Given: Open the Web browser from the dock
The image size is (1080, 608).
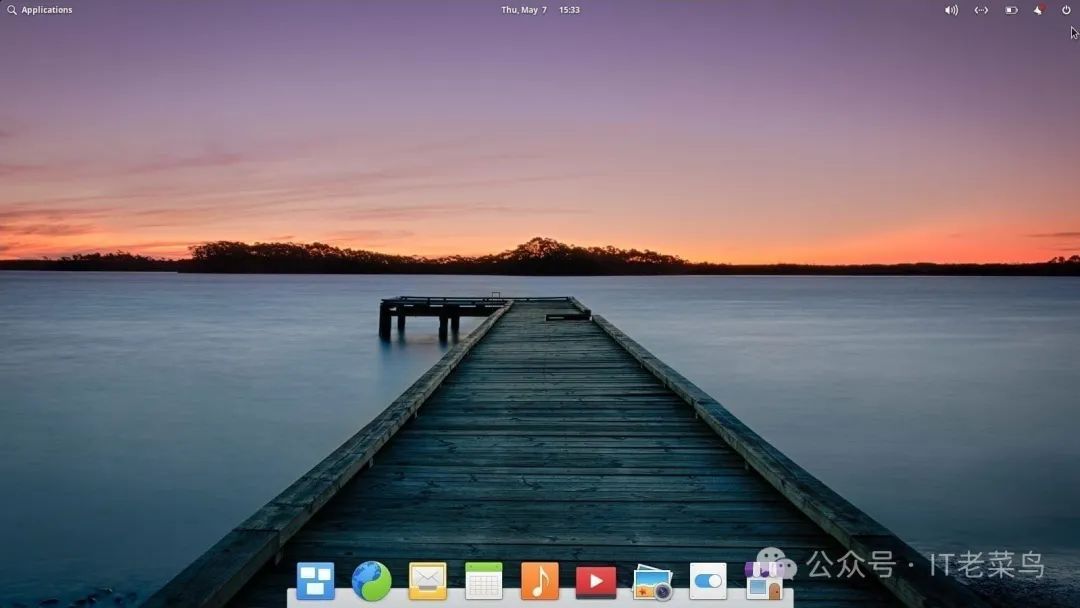Looking at the screenshot, I should (372, 580).
